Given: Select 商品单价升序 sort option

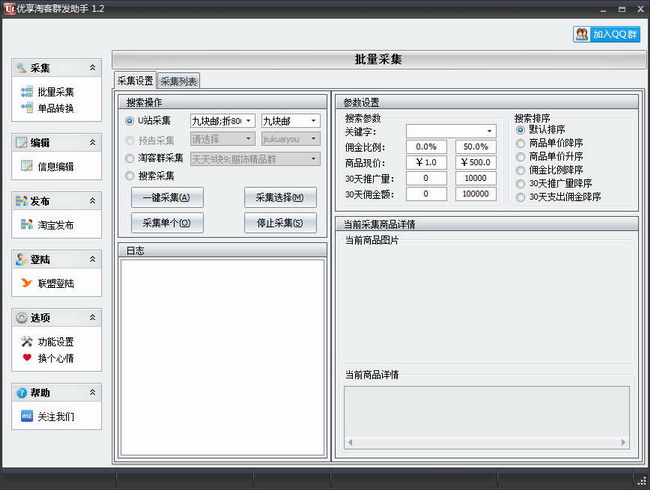Looking at the screenshot, I should click(x=520, y=157).
